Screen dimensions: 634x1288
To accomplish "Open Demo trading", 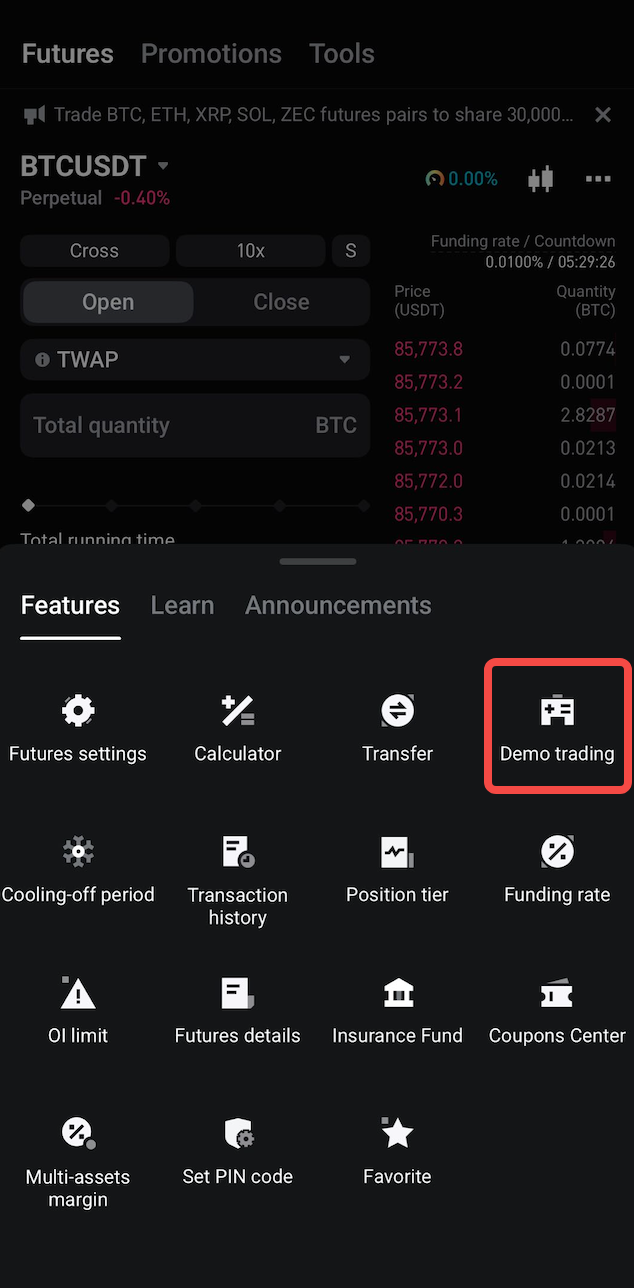I will 557,725.
